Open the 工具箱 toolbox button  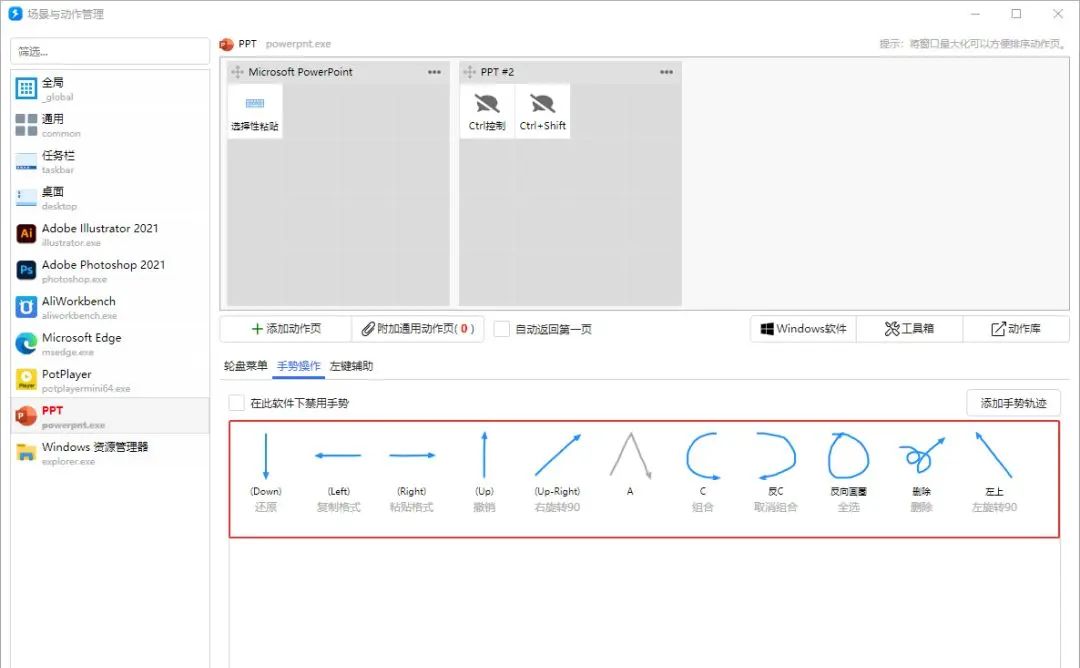click(x=909, y=328)
